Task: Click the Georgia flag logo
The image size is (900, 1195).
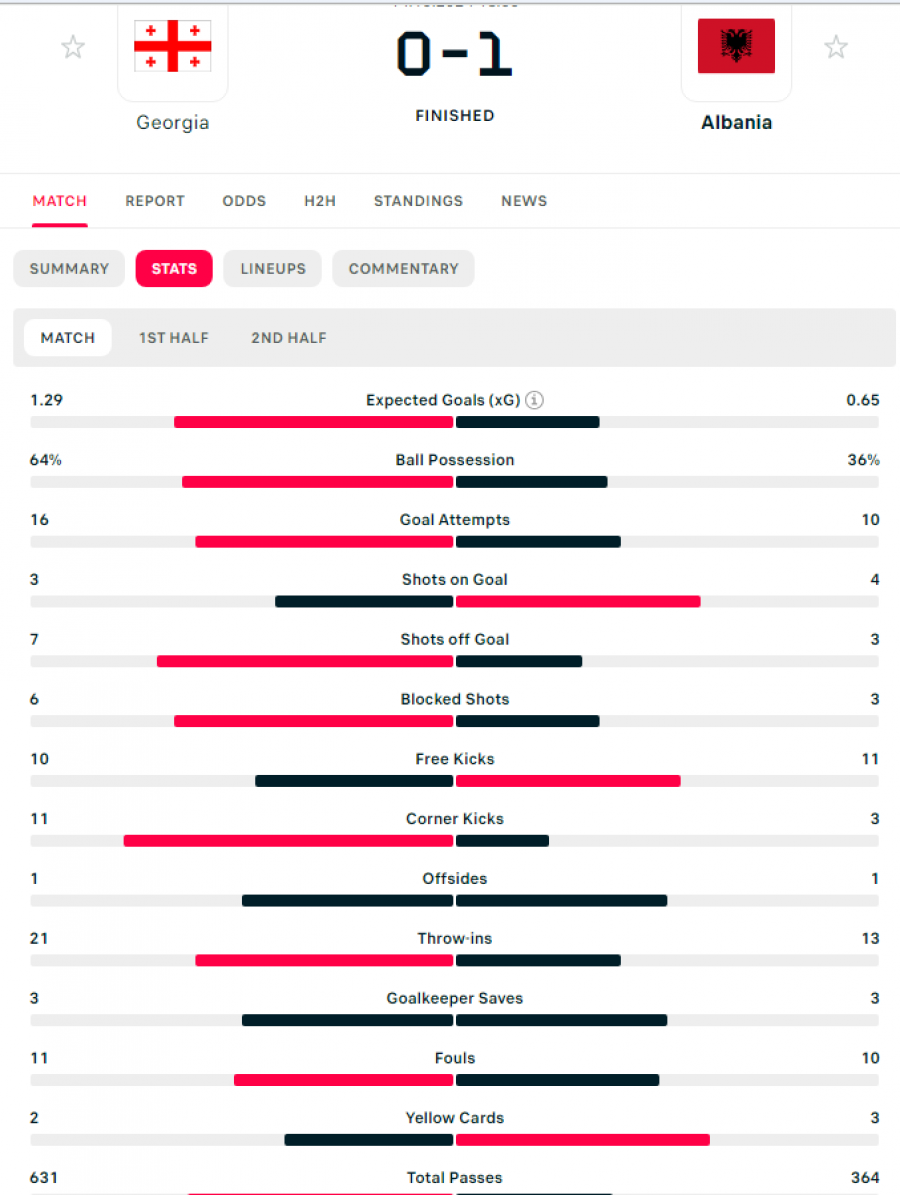Action: [x=172, y=46]
